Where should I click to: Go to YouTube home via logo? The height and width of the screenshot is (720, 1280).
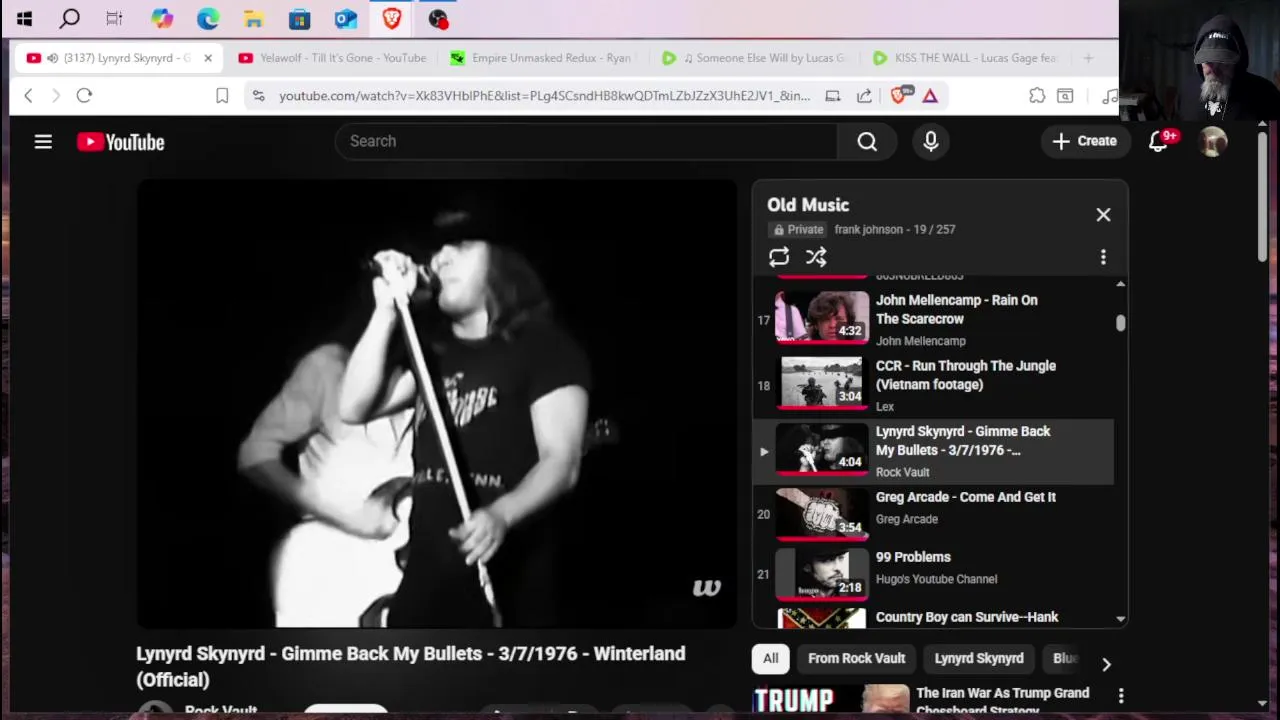coord(121,142)
